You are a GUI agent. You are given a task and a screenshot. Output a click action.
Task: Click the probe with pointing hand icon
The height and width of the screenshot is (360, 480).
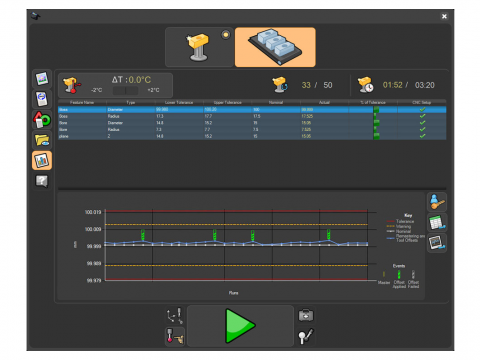coord(175,336)
